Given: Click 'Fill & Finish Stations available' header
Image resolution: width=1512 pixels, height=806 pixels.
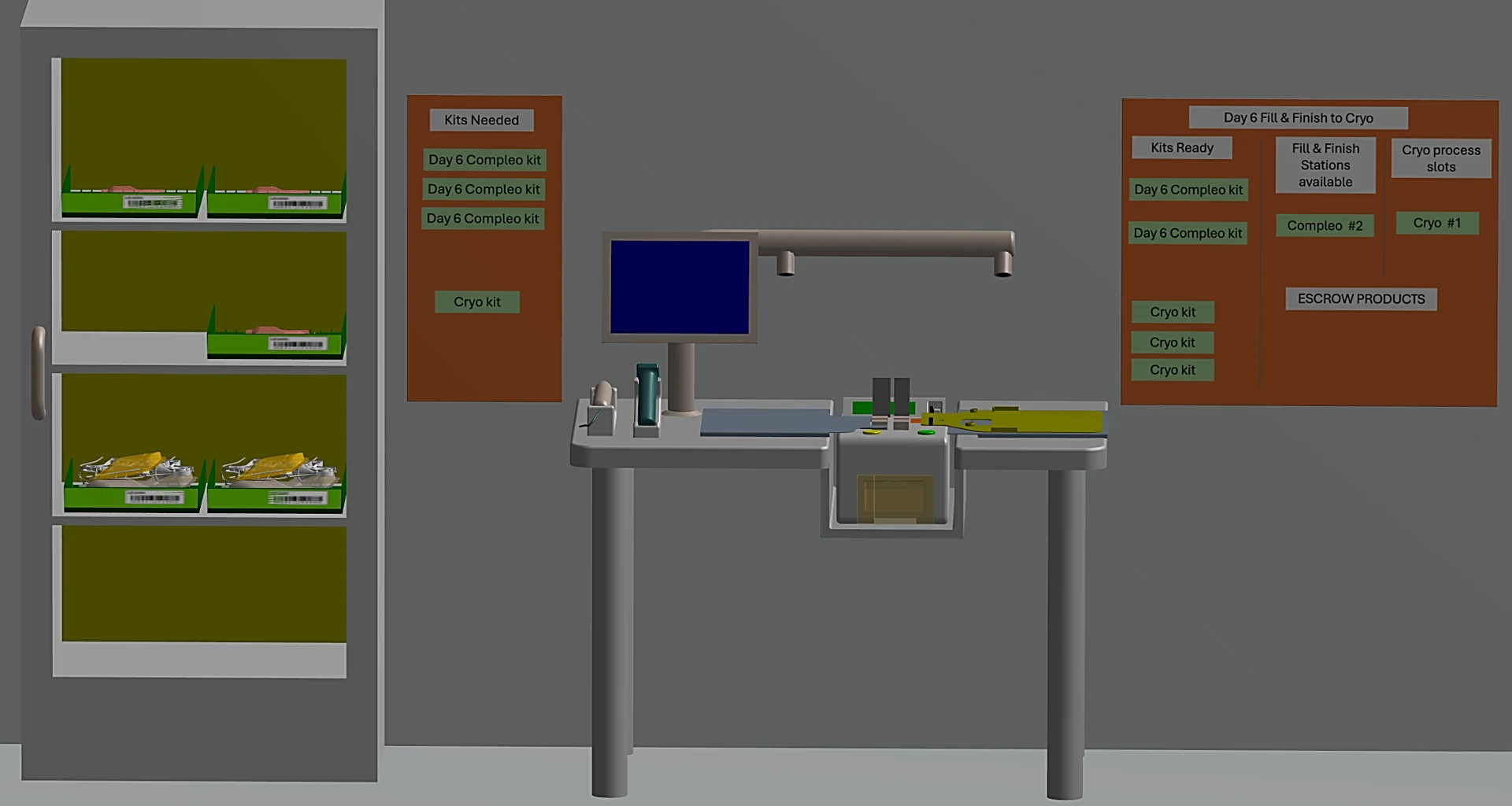Looking at the screenshot, I should point(1325,165).
